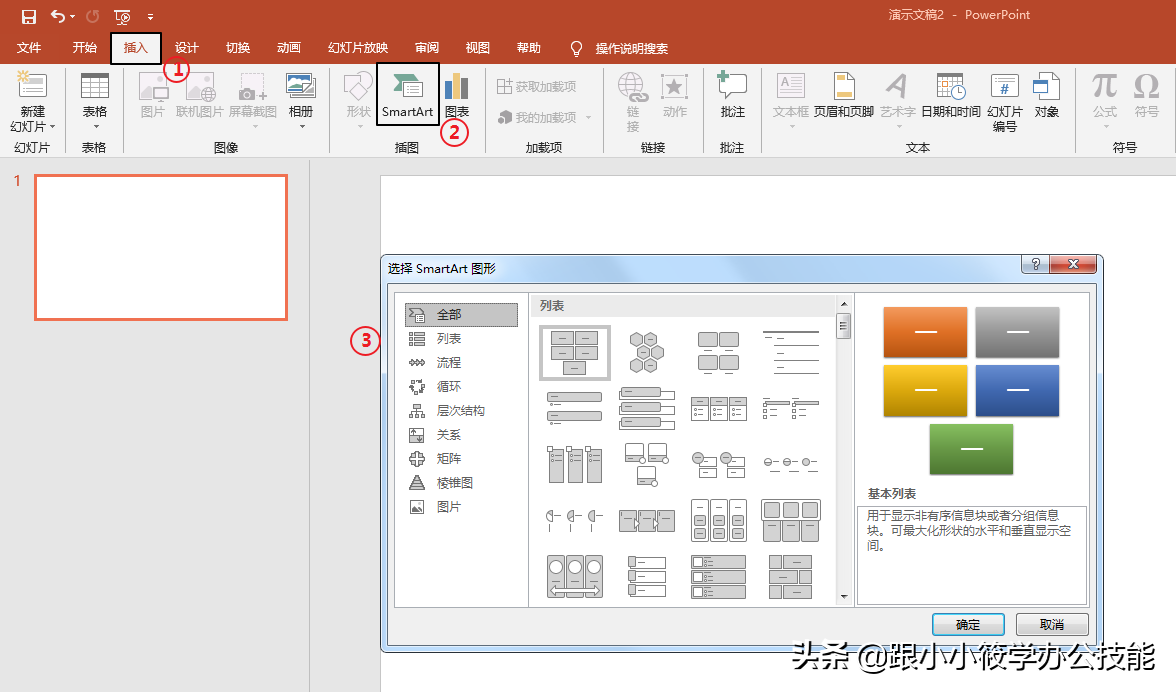
Task: Choose the lined list SmartArt layout
Action: pyautogui.click(x=790, y=352)
